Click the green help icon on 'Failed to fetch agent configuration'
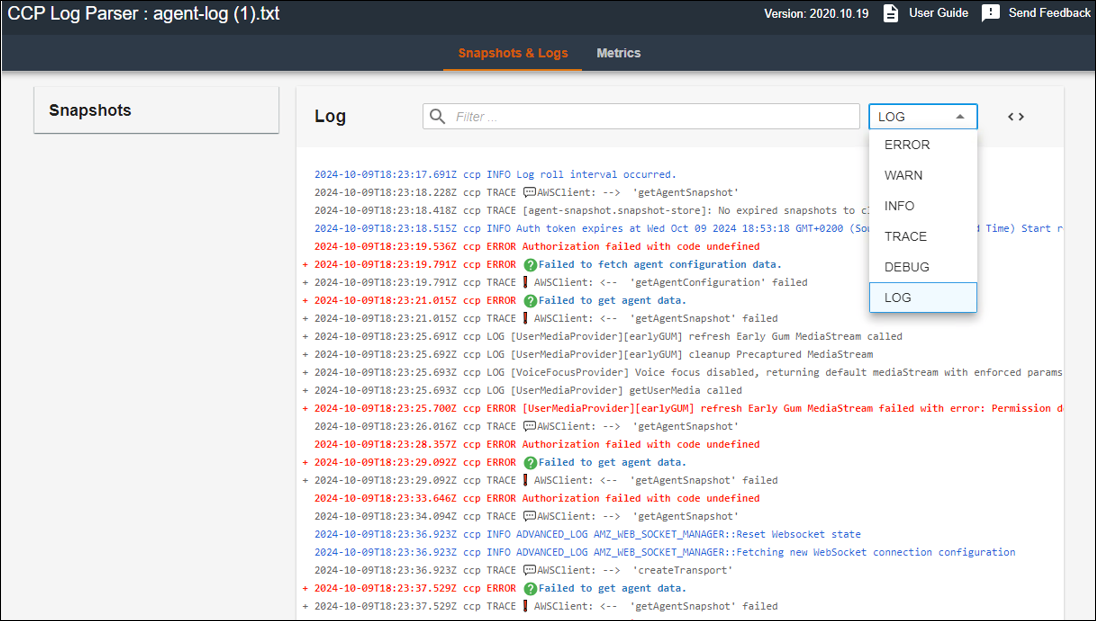This screenshot has width=1096, height=621. click(530, 264)
